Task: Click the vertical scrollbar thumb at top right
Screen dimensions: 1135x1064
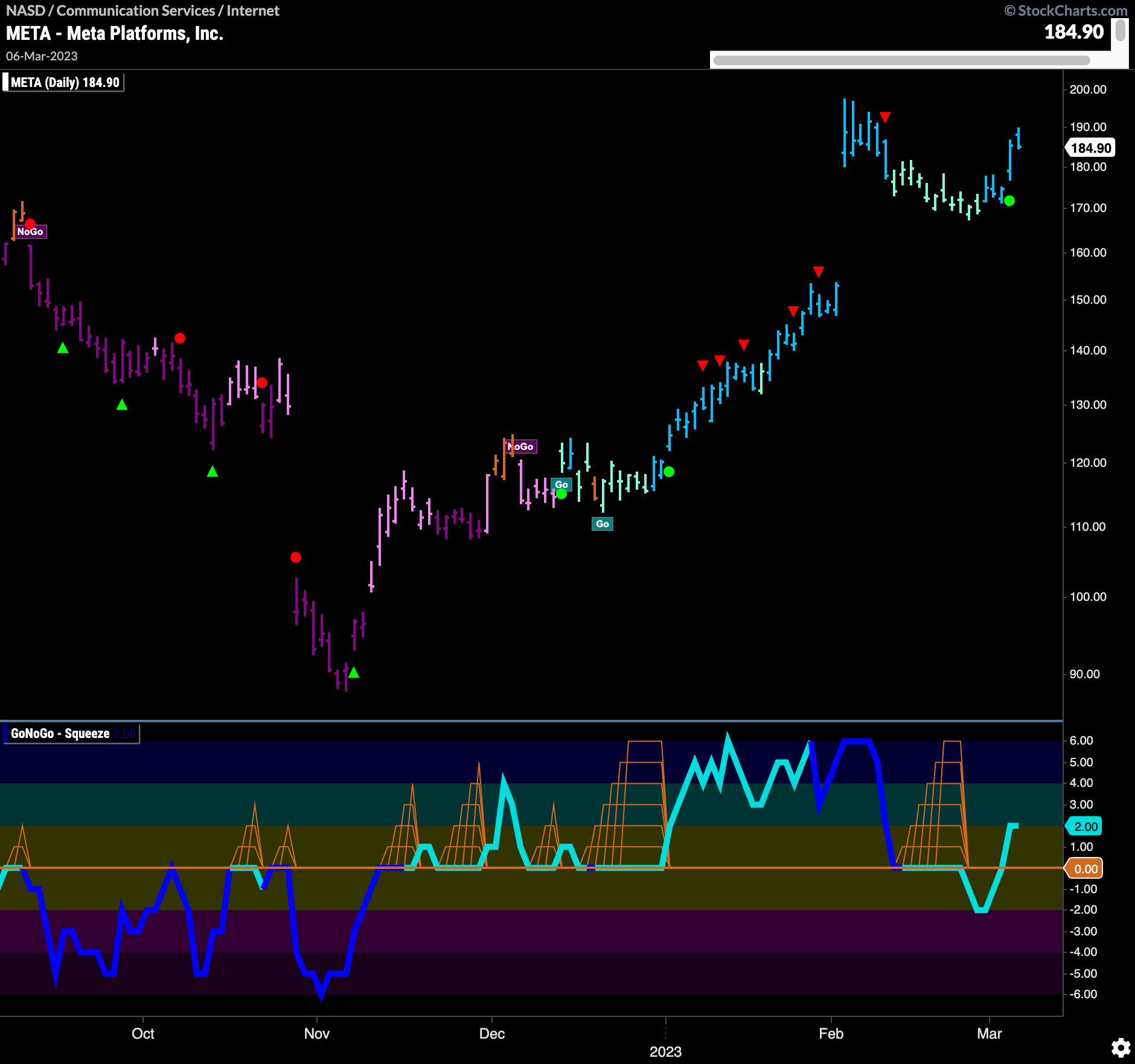Action: [x=1121, y=30]
